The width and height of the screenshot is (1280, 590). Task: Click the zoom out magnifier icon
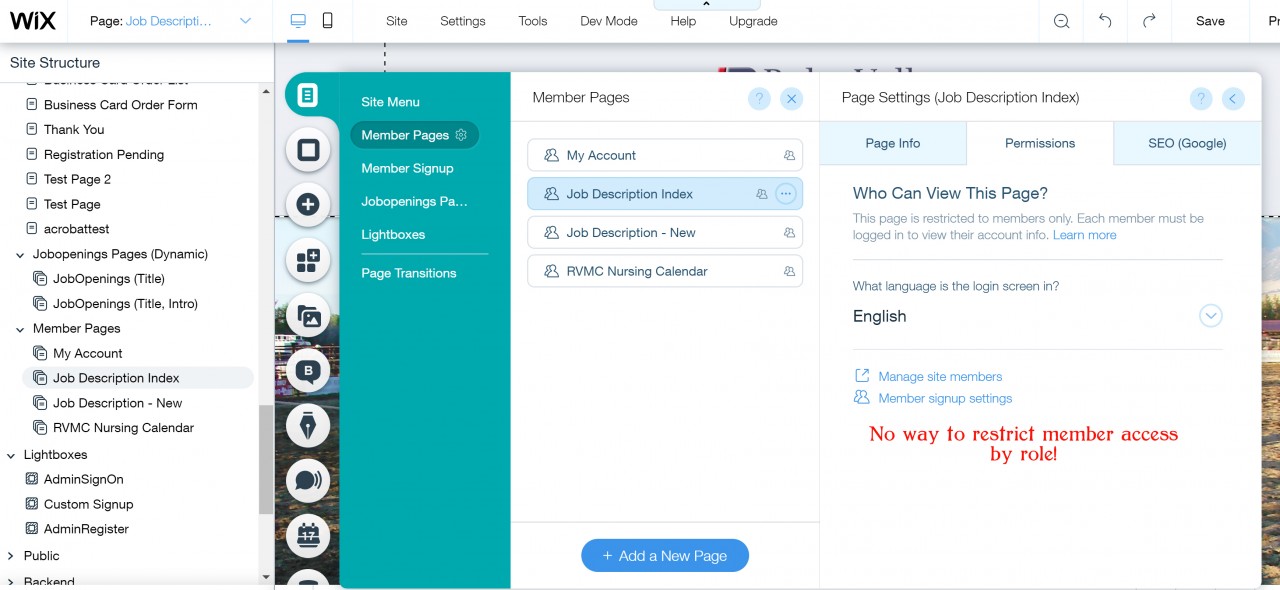(x=1061, y=21)
